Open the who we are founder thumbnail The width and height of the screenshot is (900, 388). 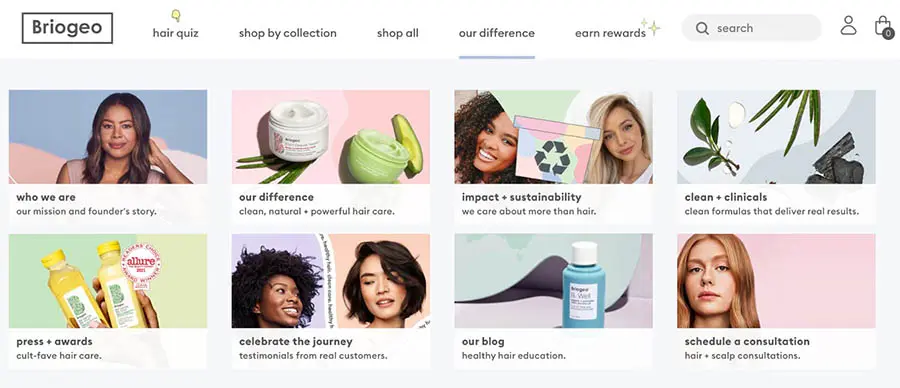point(108,137)
